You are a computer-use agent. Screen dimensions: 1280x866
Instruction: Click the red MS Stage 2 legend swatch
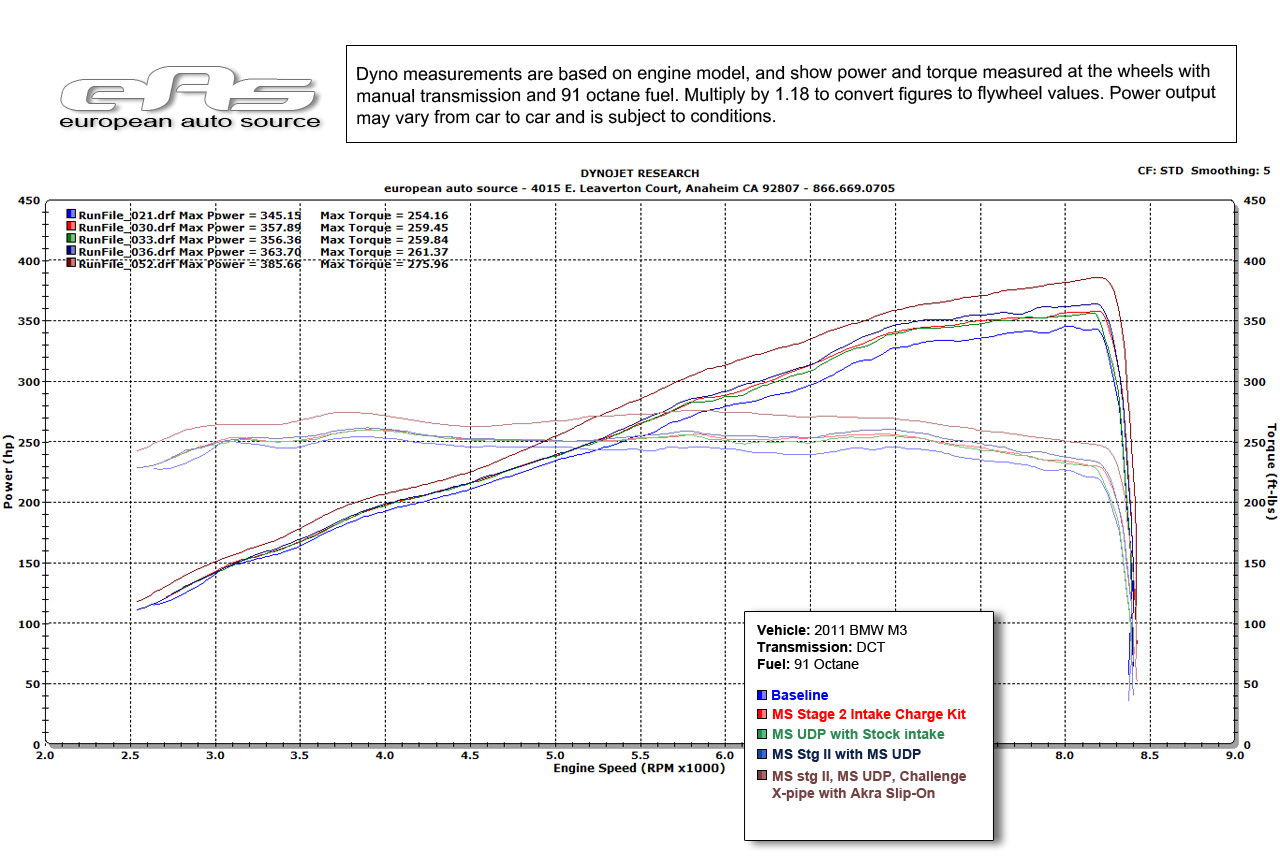coord(762,714)
